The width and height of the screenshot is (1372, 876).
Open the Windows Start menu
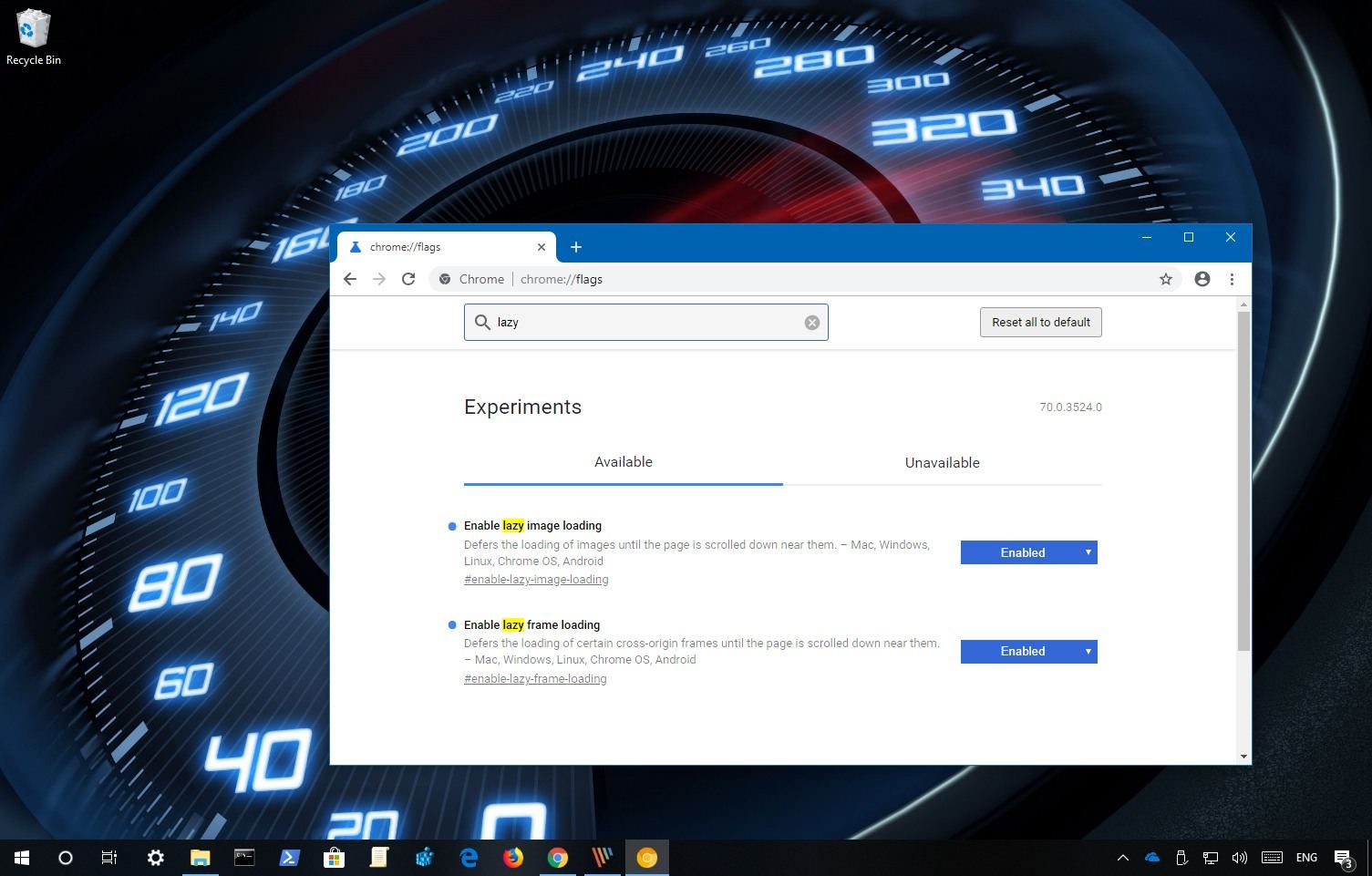(22, 858)
